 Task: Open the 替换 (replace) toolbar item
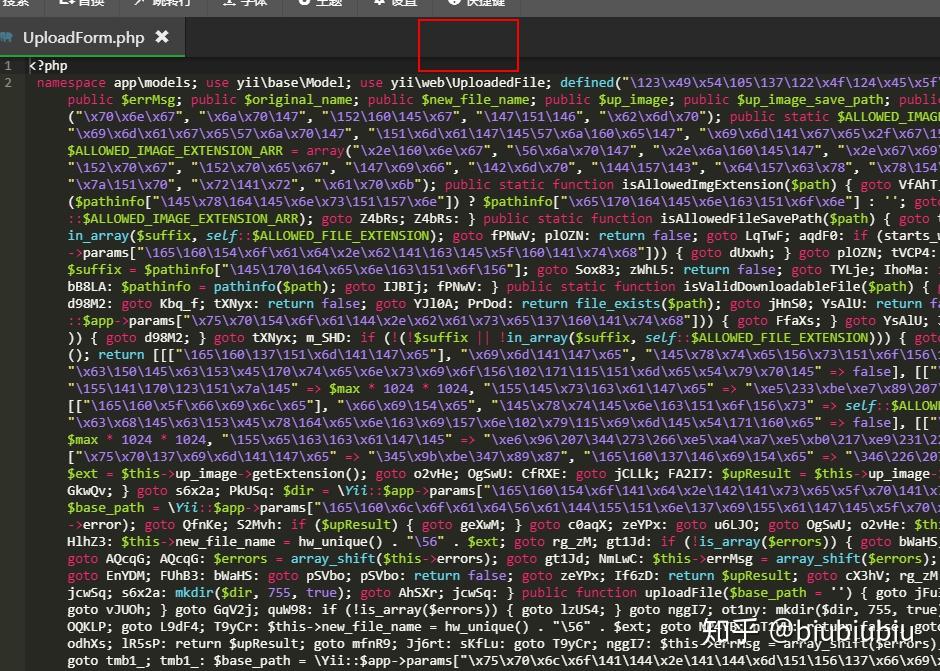82,3
